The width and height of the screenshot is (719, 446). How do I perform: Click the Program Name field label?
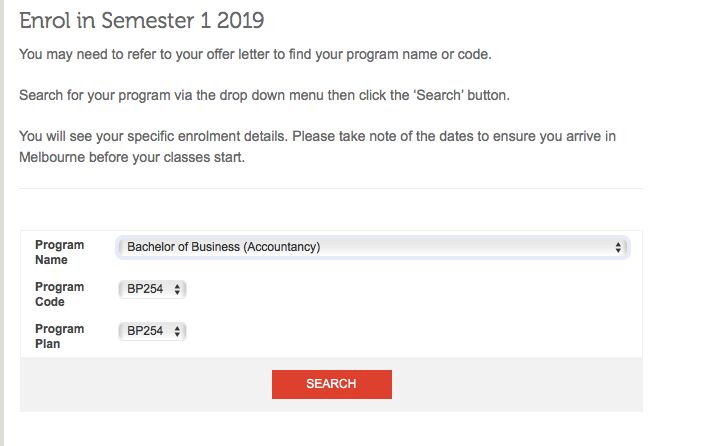(x=60, y=252)
